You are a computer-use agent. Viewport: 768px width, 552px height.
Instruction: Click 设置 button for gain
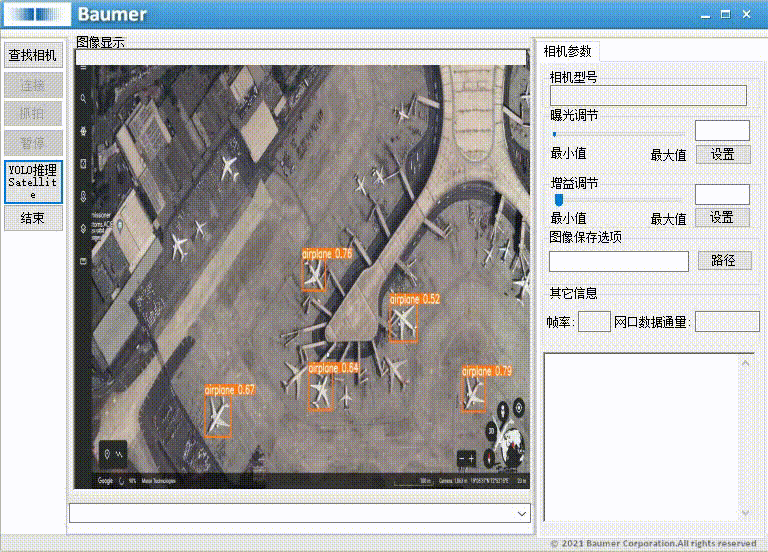point(722,217)
